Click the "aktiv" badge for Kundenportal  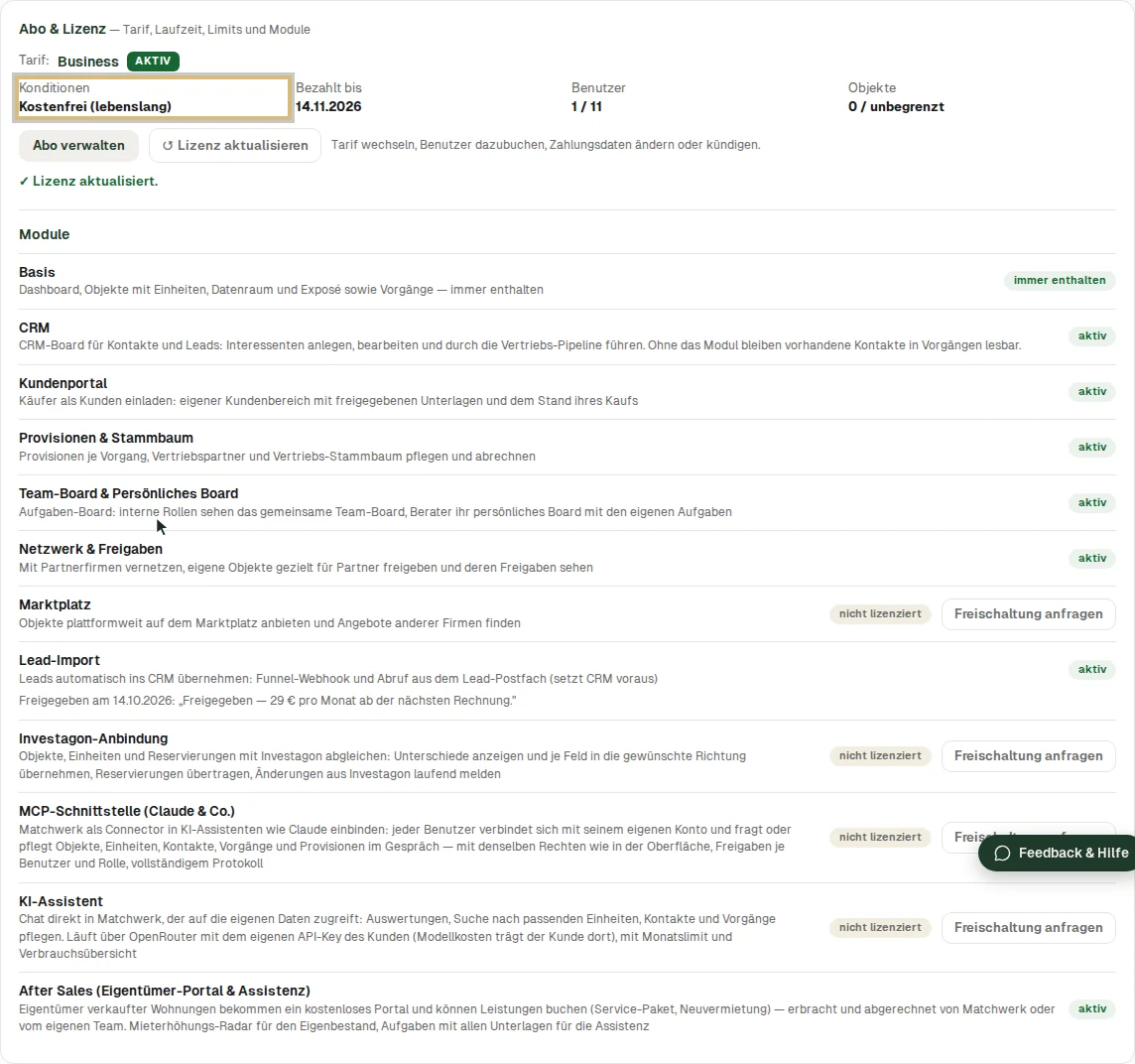point(1091,392)
